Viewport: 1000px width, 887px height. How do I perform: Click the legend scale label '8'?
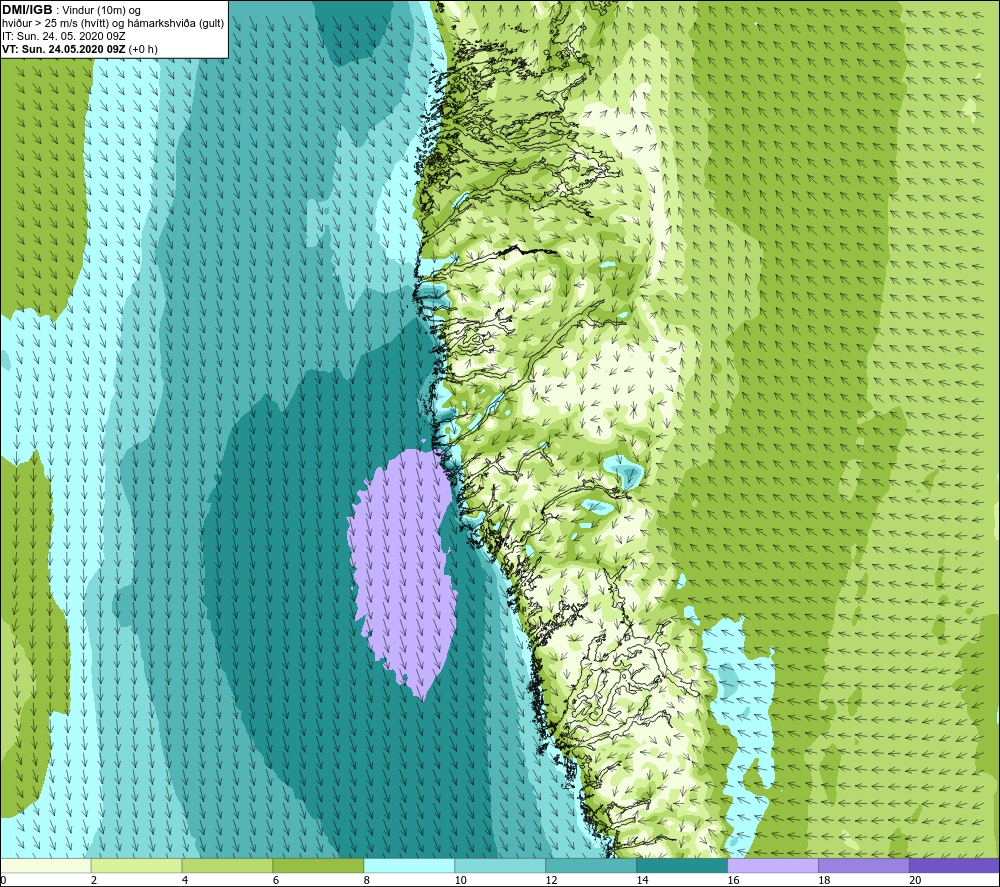(367, 880)
